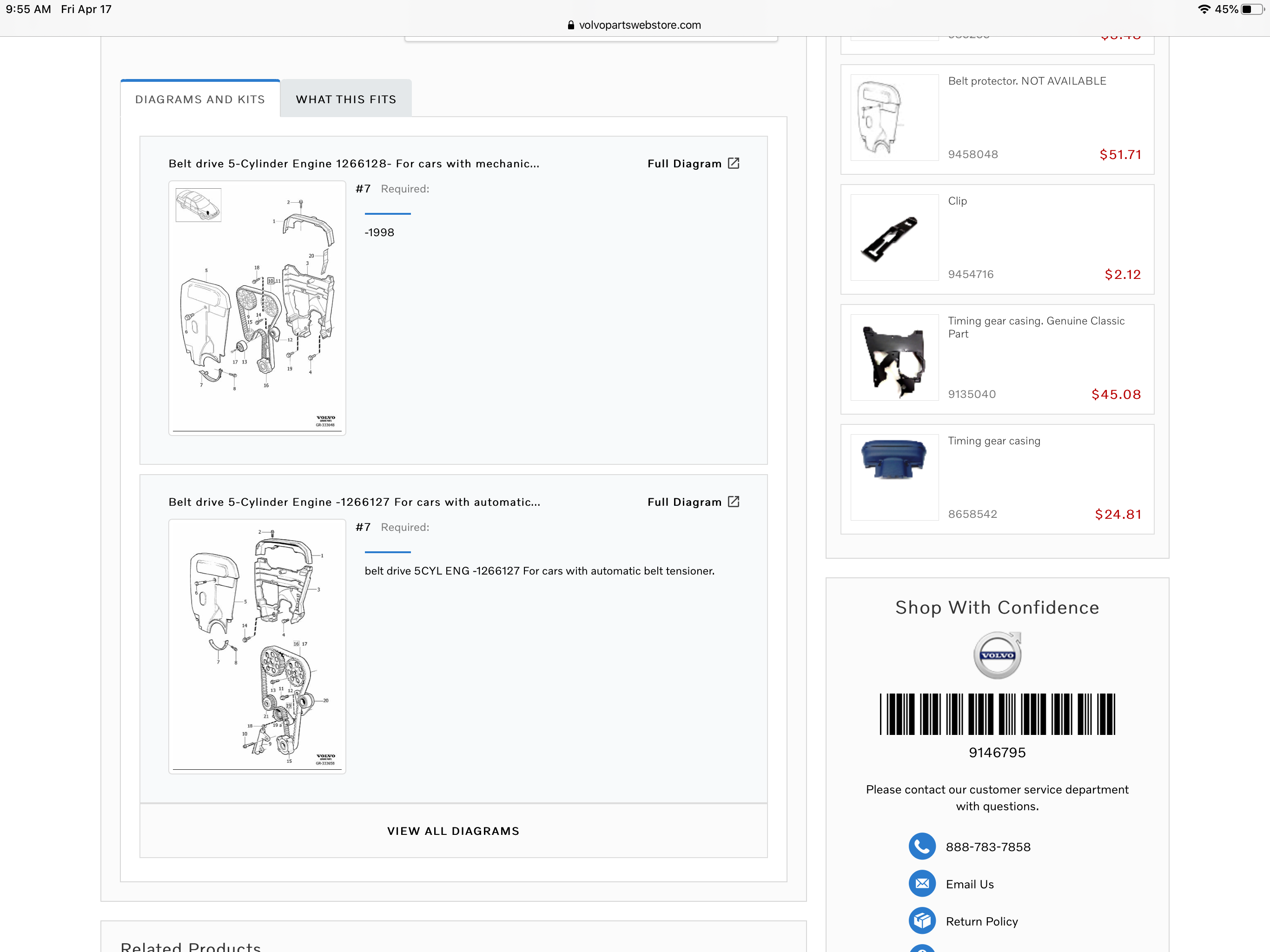Open Belt protector NOT AVAILABLE product
Image resolution: width=1270 pixels, height=952 pixels.
[x=1026, y=81]
